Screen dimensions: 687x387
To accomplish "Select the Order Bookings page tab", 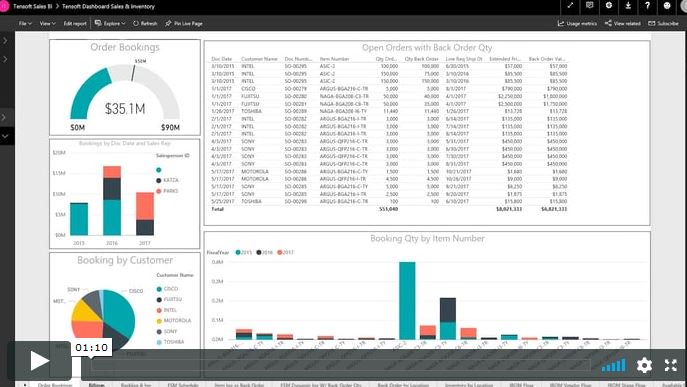I will coord(55,385).
